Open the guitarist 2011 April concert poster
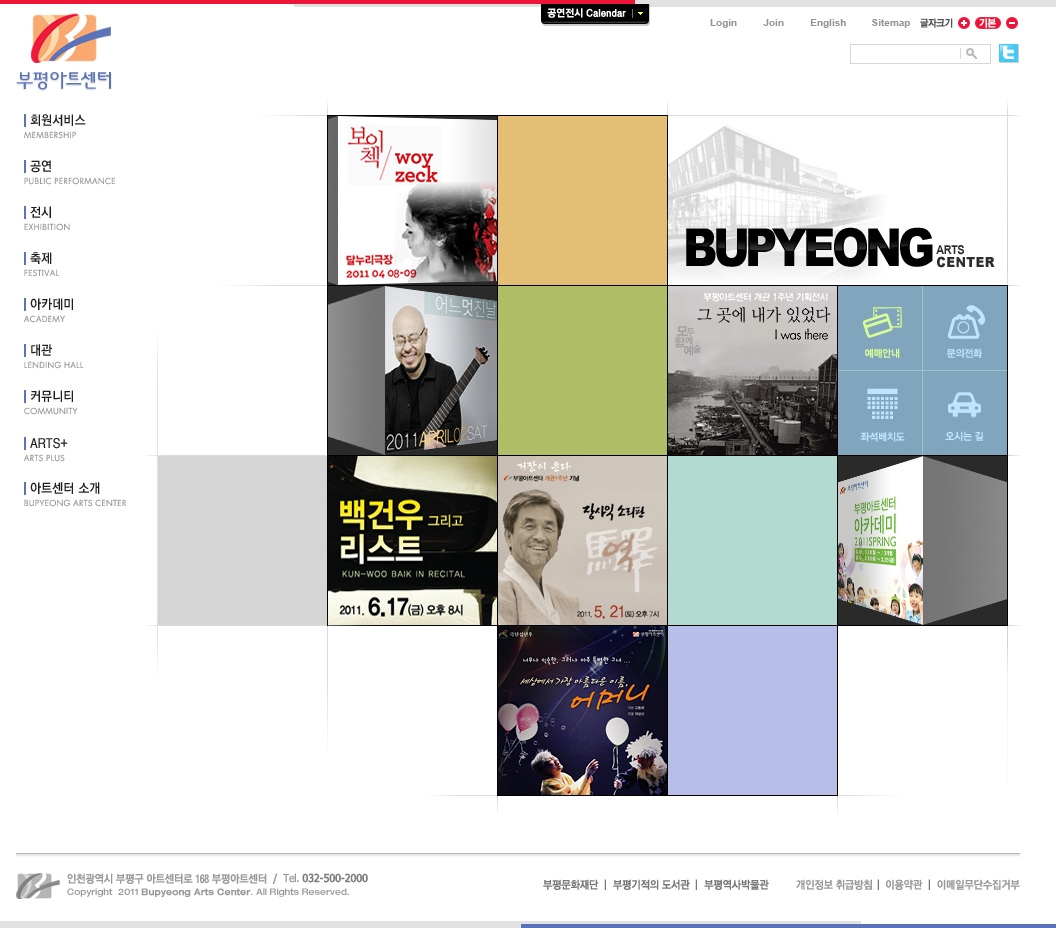 tap(412, 370)
